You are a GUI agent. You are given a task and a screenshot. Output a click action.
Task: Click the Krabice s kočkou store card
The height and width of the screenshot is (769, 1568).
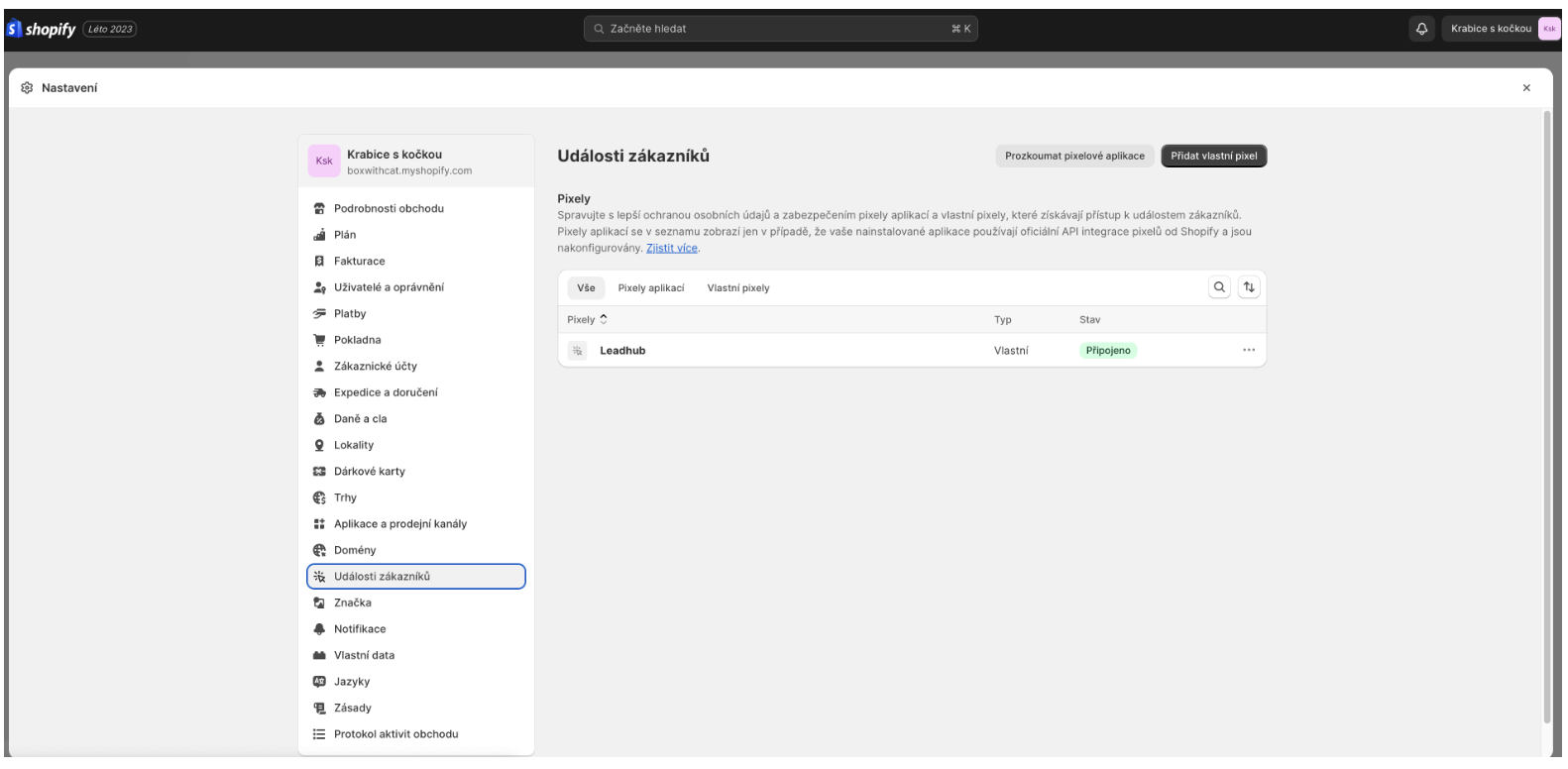click(415, 162)
